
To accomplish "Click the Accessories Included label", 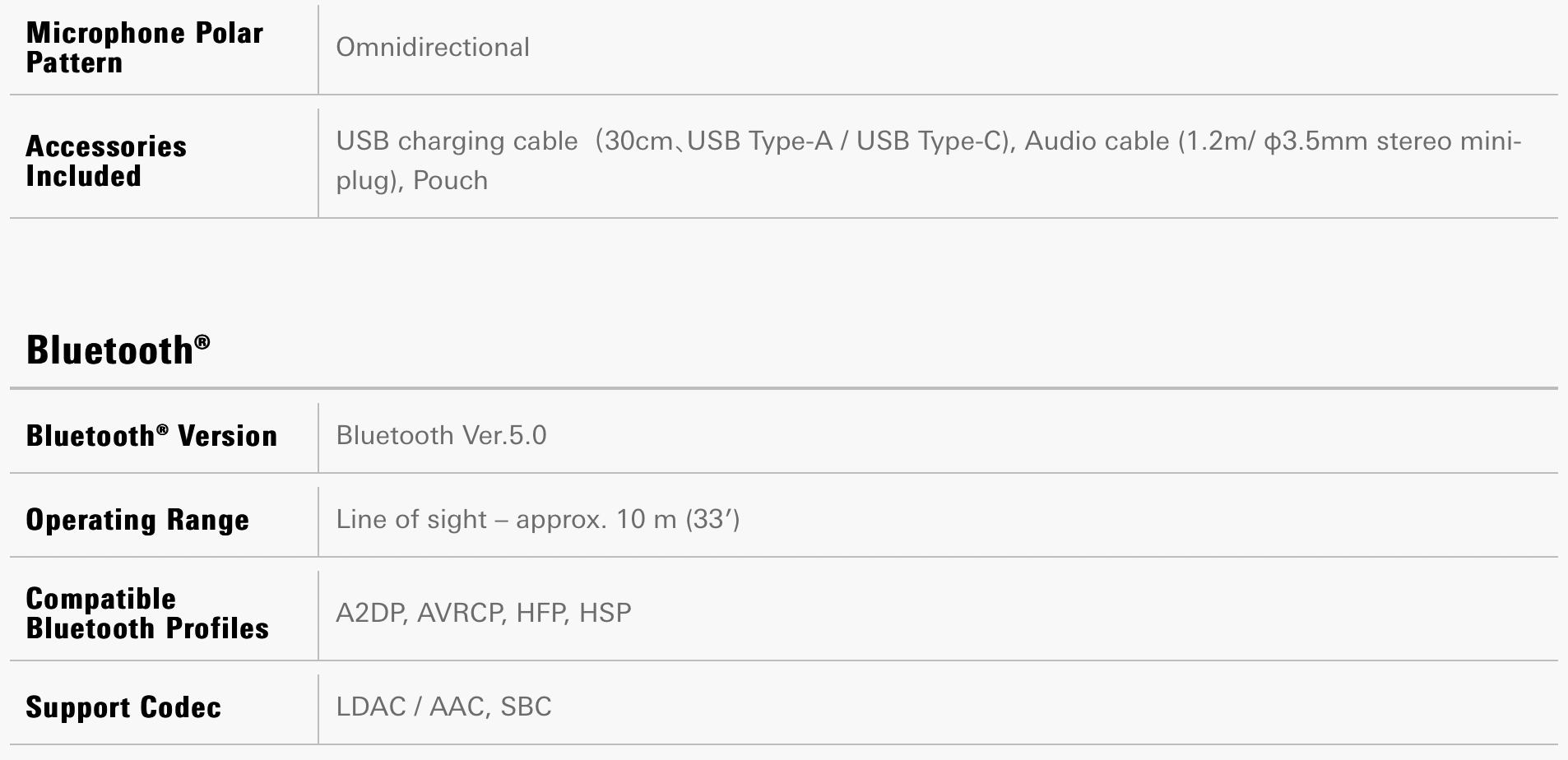I will click(x=106, y=161).
